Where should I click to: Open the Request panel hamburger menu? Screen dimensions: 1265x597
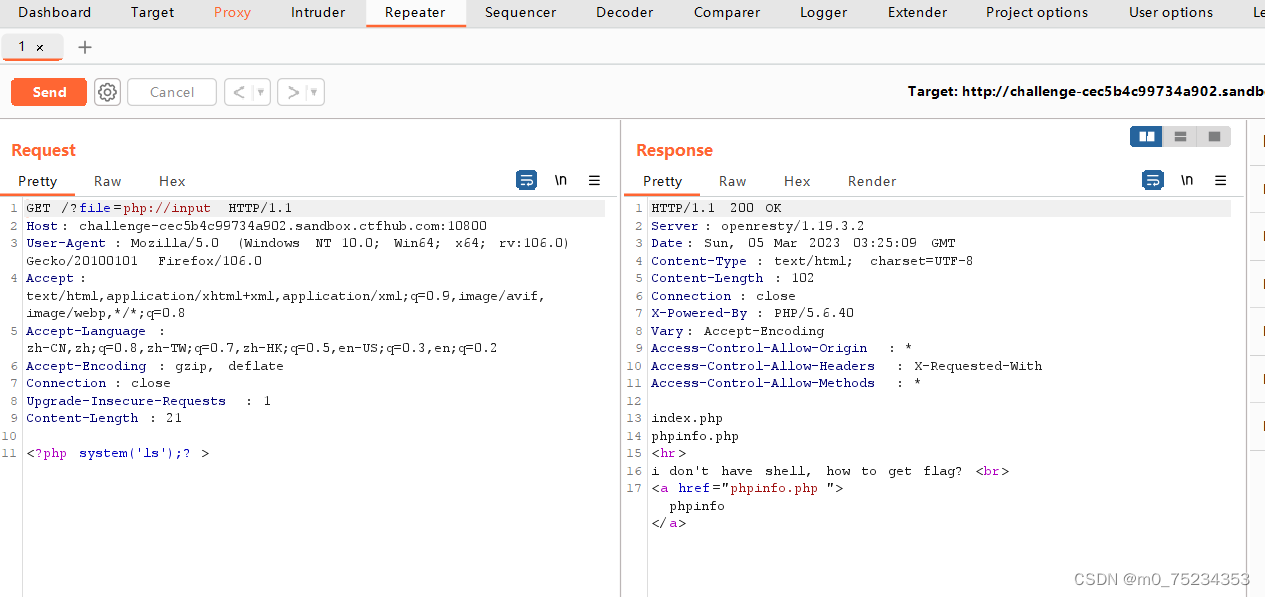(x=594, y=180)
